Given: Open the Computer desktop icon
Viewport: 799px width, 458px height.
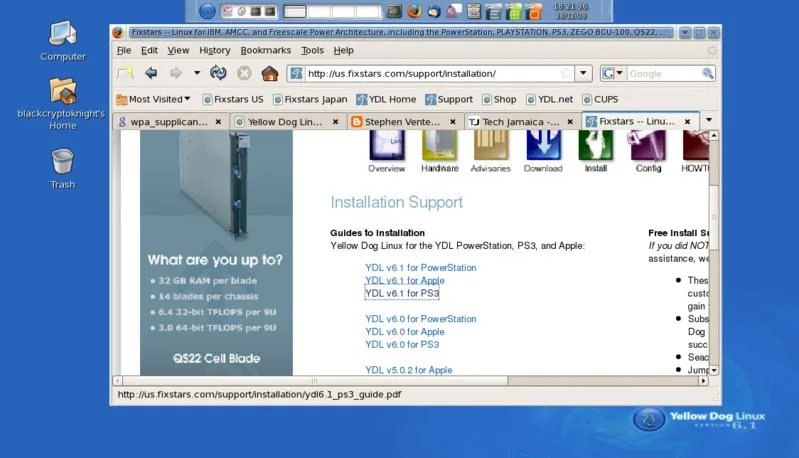Looking at the screenshot, I should (x=63, y=41).
